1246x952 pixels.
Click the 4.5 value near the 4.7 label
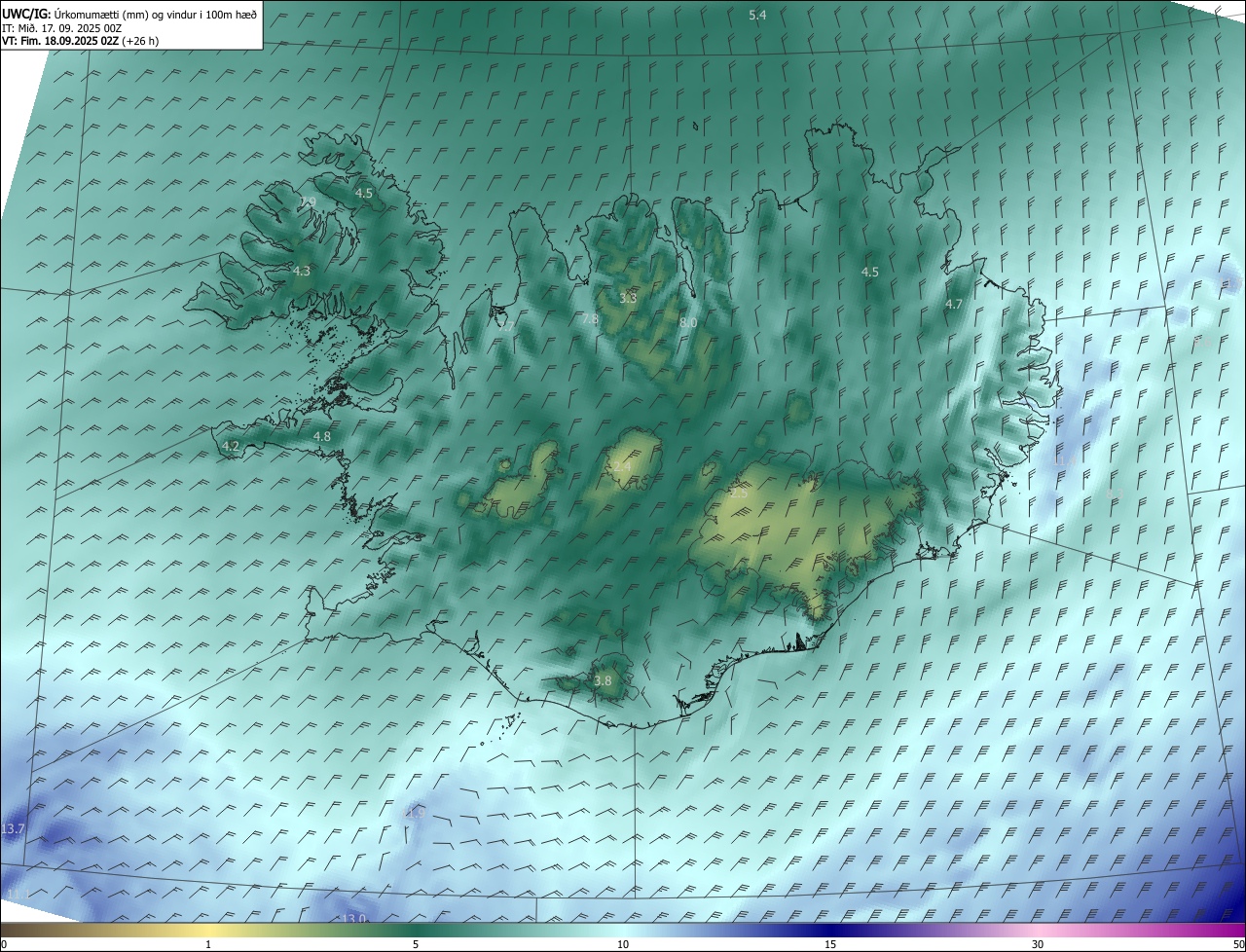click(x=870, y=273)
